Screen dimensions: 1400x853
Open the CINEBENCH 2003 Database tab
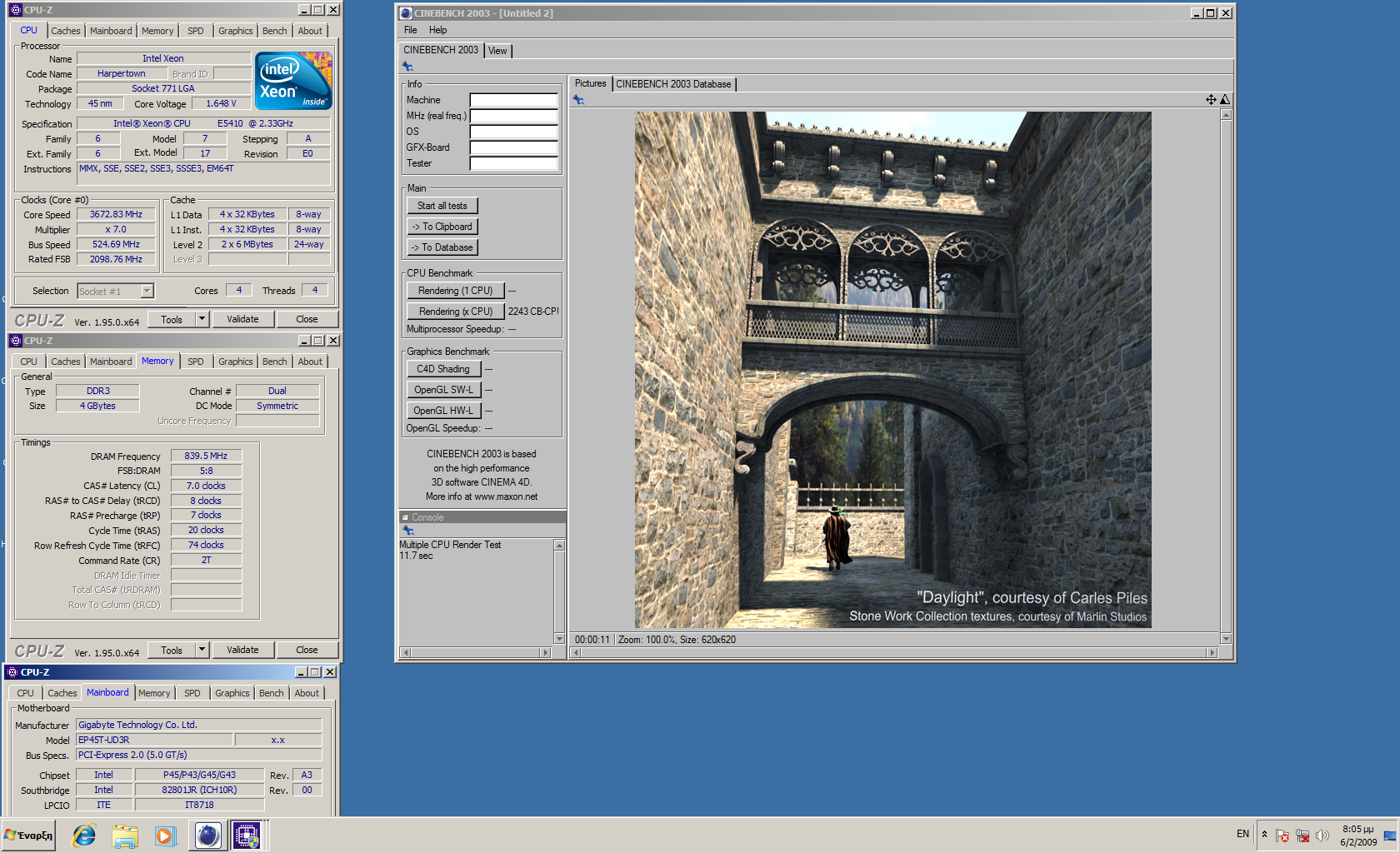[x=673, y=84]
